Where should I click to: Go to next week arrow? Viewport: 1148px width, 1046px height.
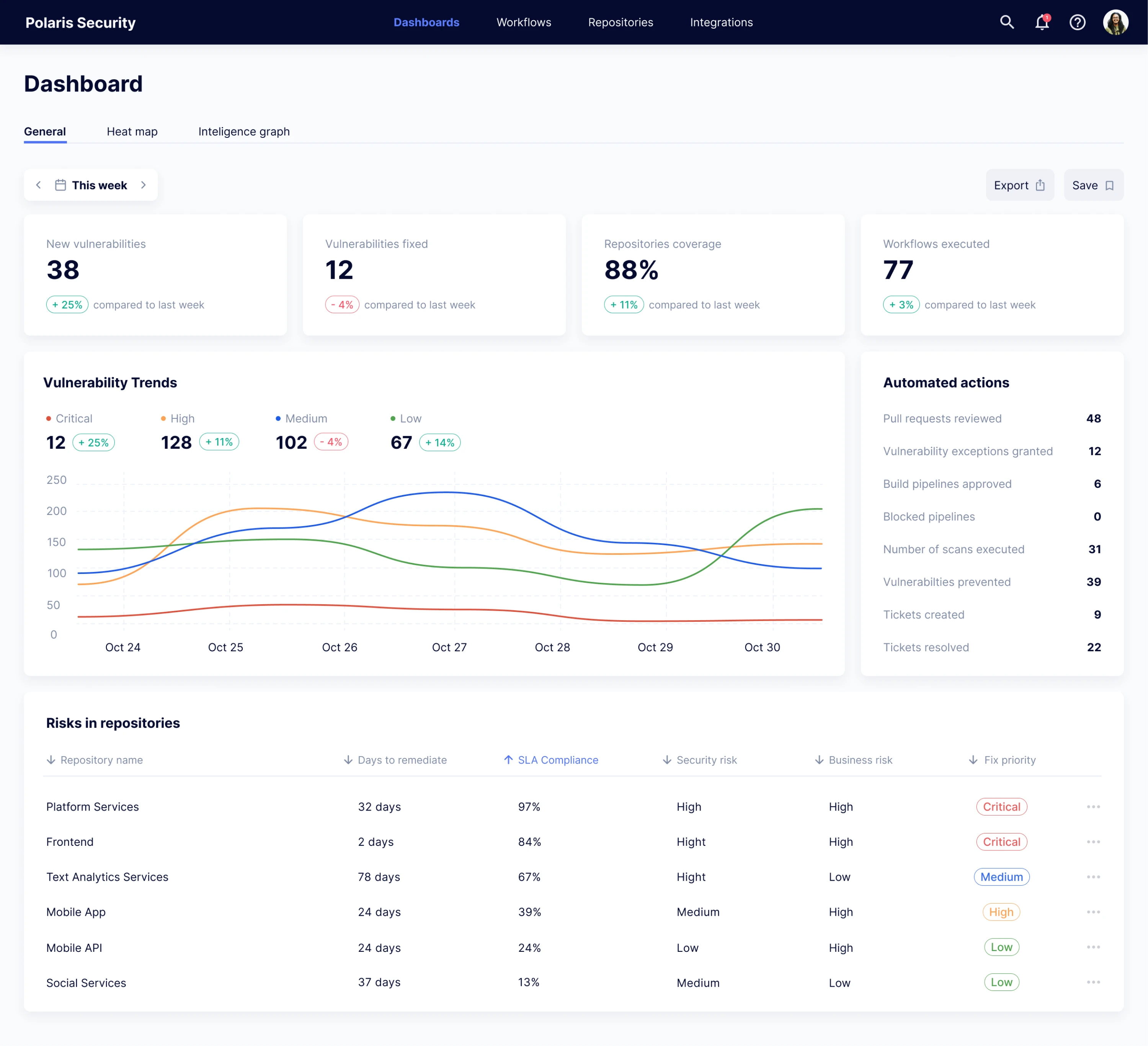click(x=144, y=185)
